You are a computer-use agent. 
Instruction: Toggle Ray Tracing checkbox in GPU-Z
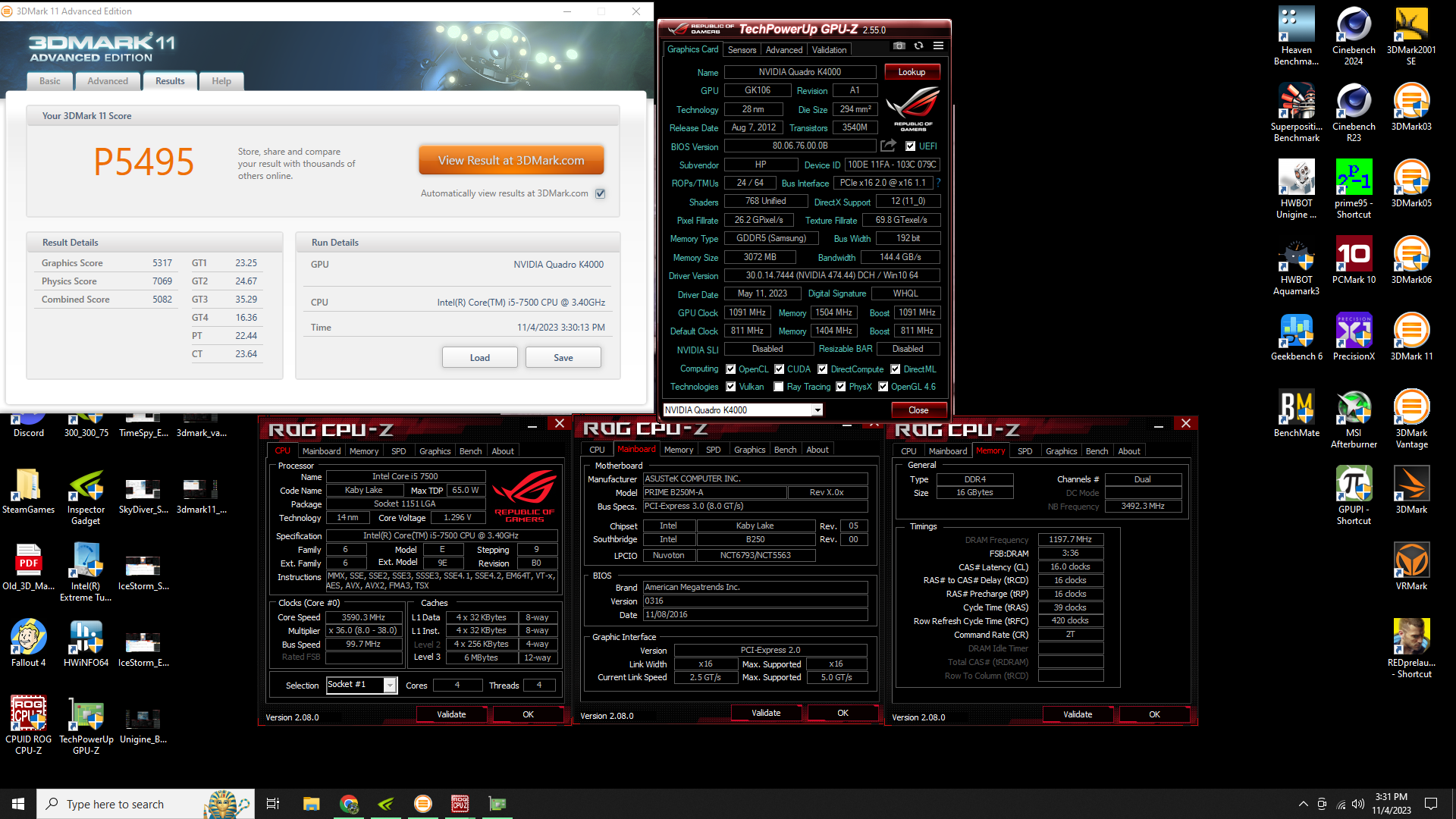click(x=778, y=387)
